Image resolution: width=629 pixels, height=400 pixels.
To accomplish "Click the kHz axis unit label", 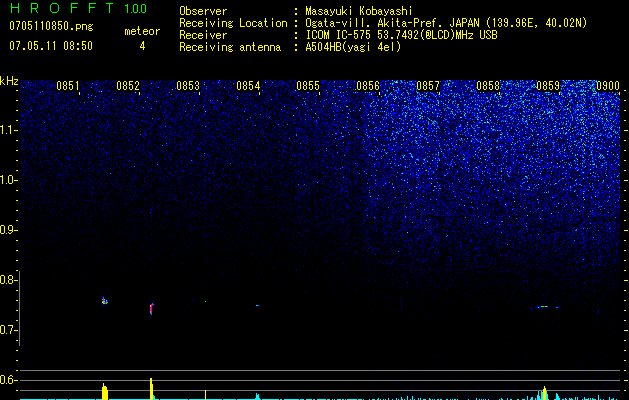I will 9,81.
